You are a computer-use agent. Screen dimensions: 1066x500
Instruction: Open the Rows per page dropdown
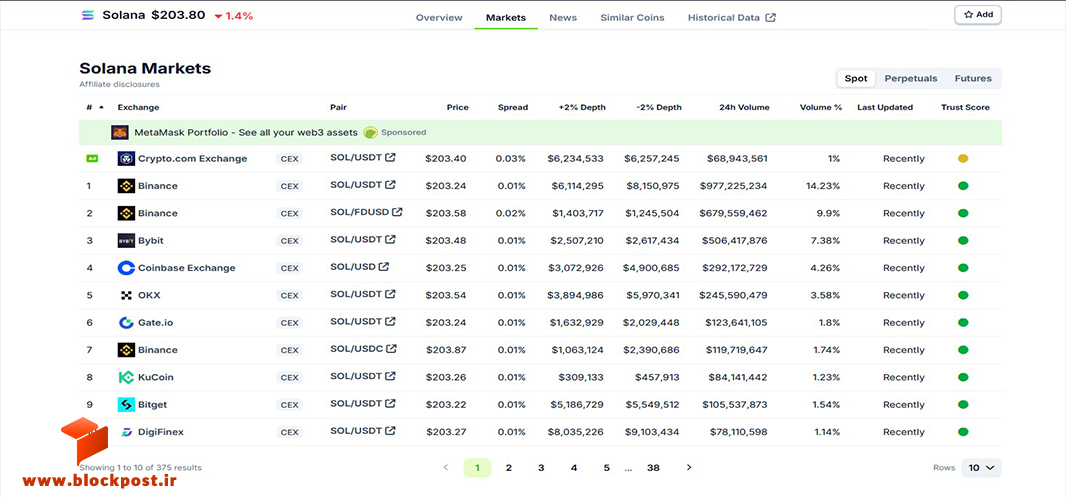981,467
